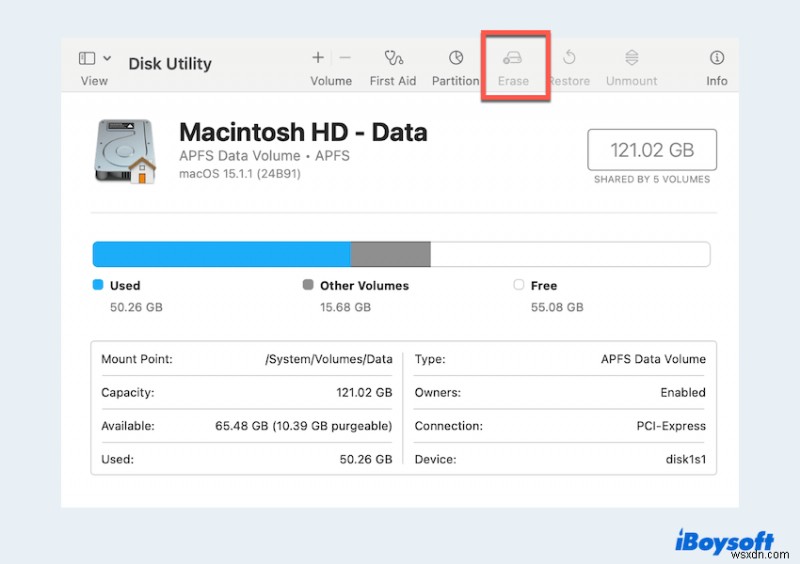
Task: Open the Info circle icon
Action: tap(717, 58)
